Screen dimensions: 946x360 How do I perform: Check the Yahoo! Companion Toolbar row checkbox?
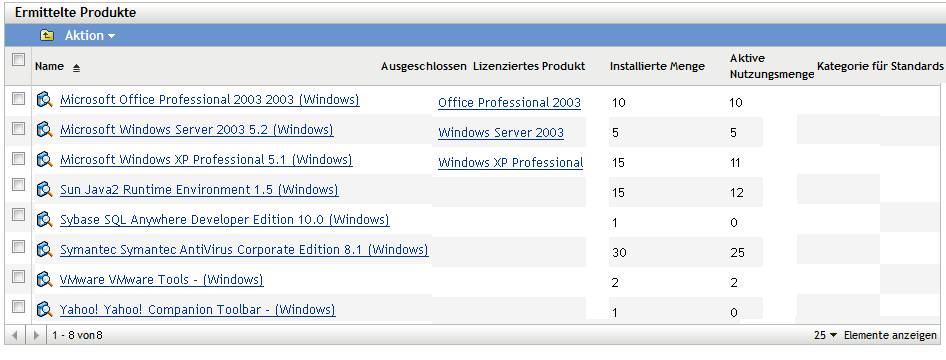(19, 306)
